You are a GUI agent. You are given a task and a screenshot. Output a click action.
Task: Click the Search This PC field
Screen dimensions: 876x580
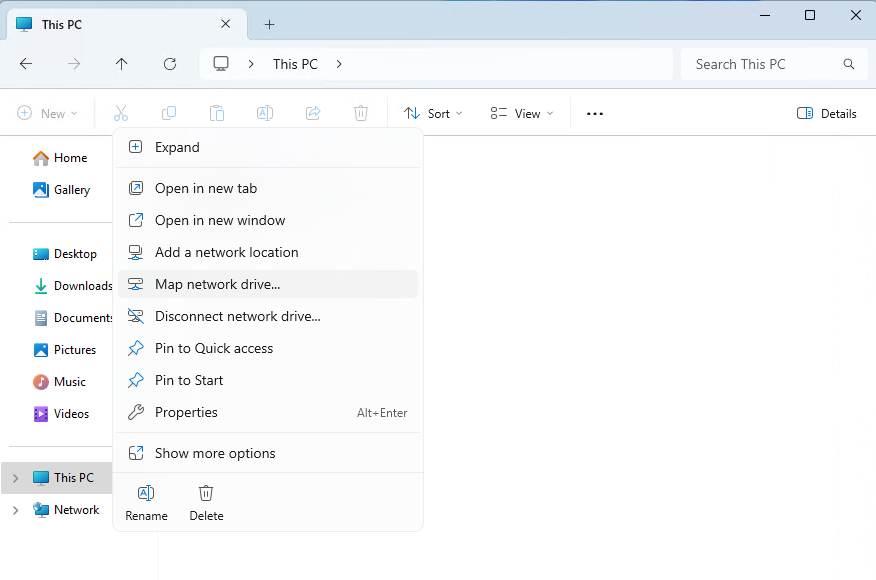[765, 64]
